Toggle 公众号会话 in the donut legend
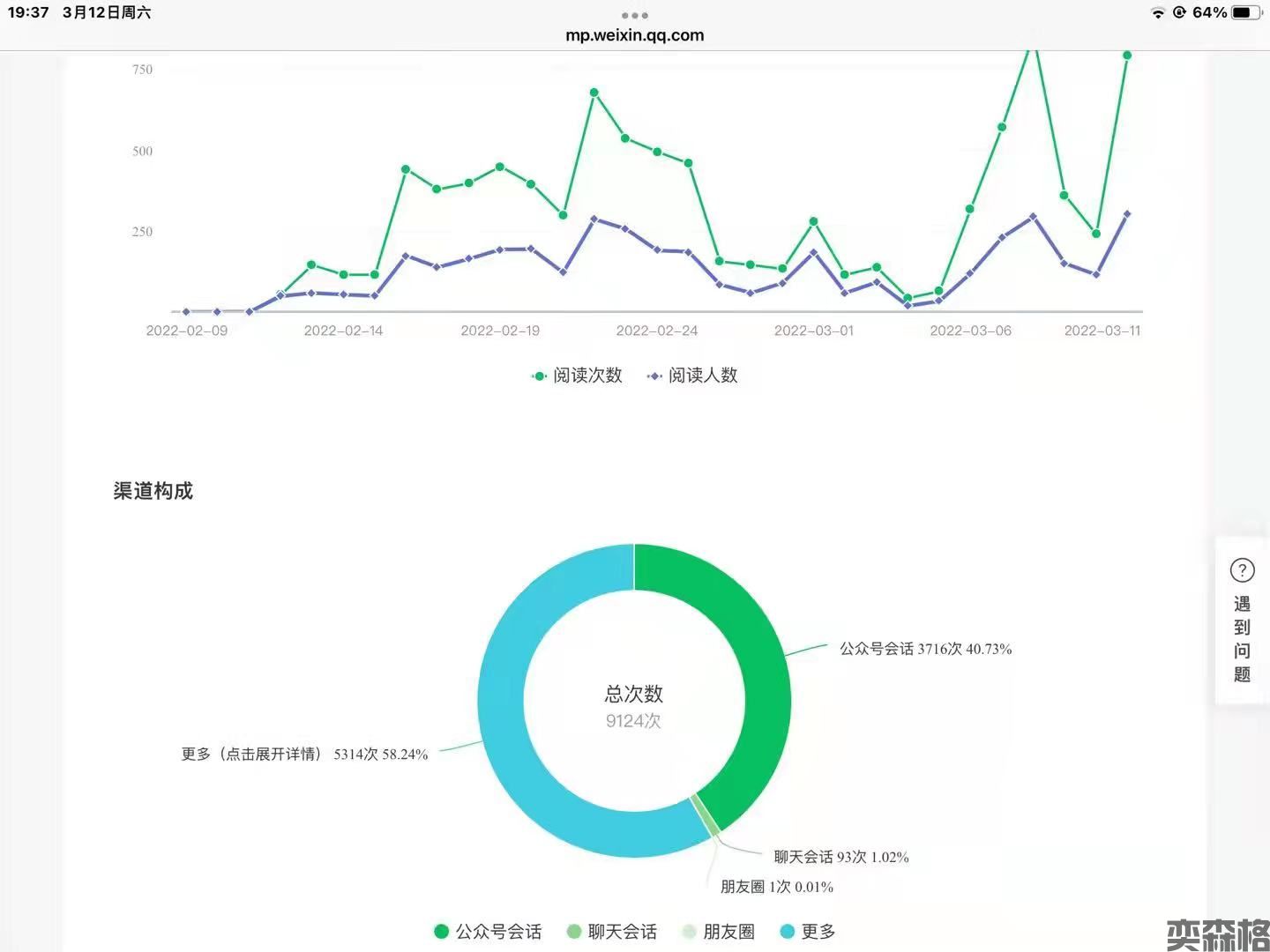Viewport: 1270px width, 952px height. [x=489, y=932]
